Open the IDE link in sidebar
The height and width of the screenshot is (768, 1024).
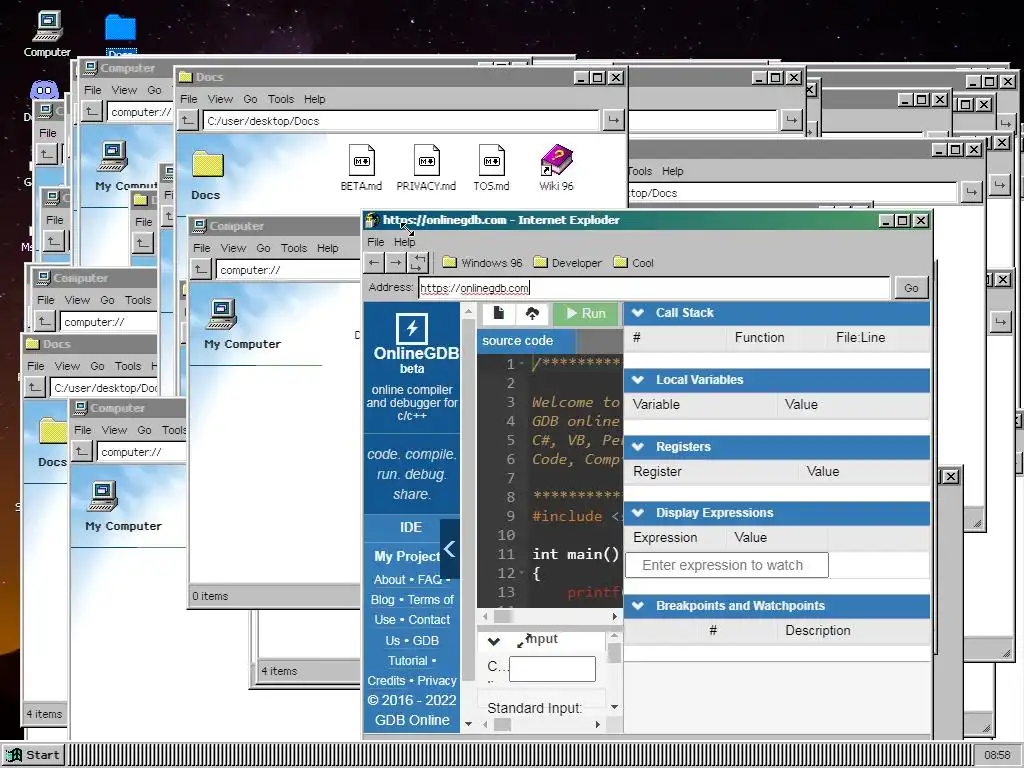(411, 527)
